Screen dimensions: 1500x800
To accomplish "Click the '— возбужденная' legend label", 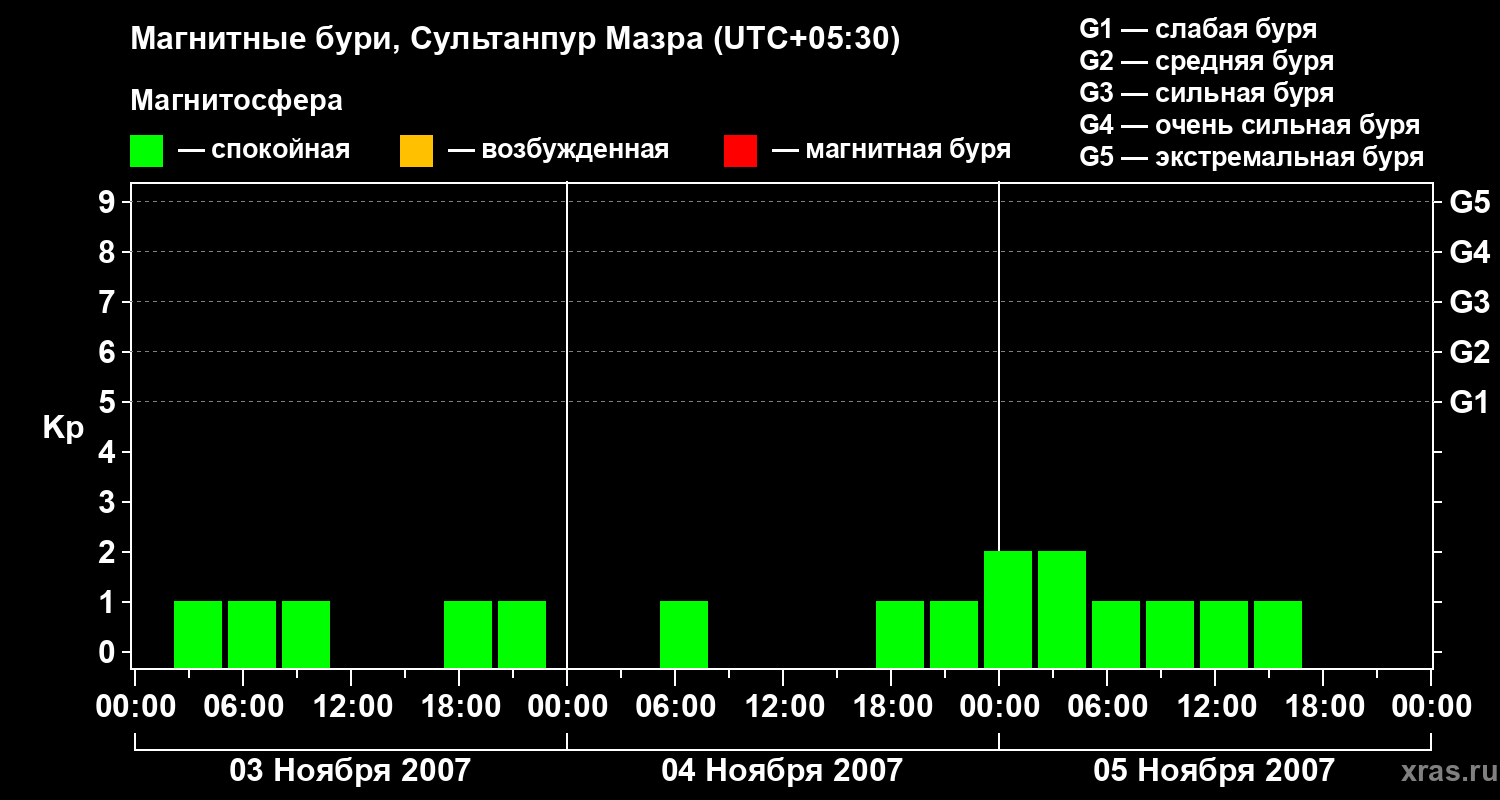I will pos(558,151).
